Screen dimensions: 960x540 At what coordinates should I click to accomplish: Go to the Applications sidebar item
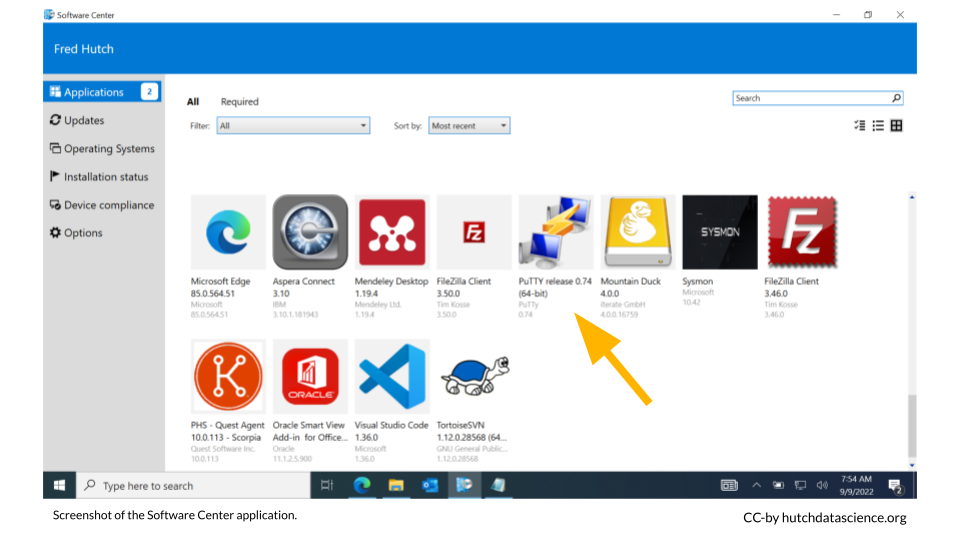pyautogui.click(x=102, y=92)
